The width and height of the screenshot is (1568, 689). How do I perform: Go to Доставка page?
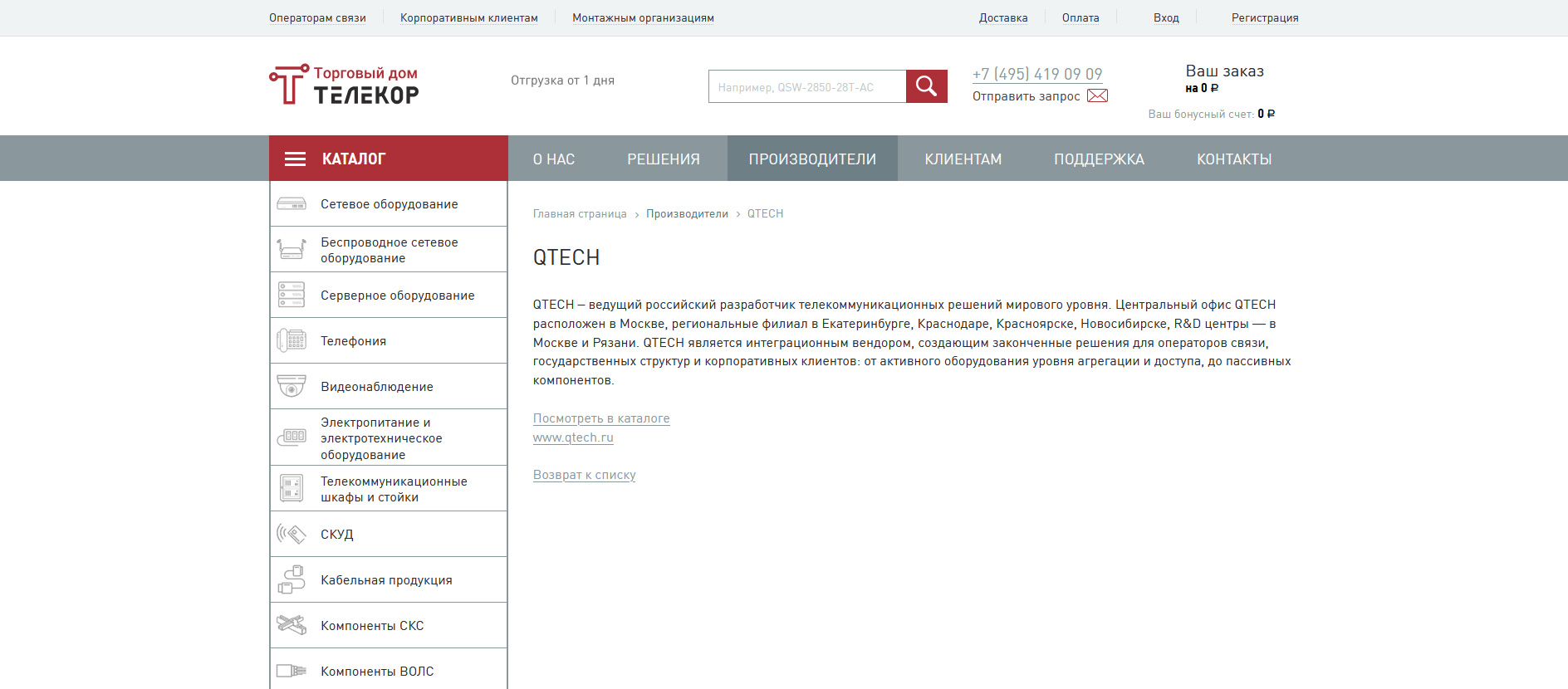point(1003,17)
